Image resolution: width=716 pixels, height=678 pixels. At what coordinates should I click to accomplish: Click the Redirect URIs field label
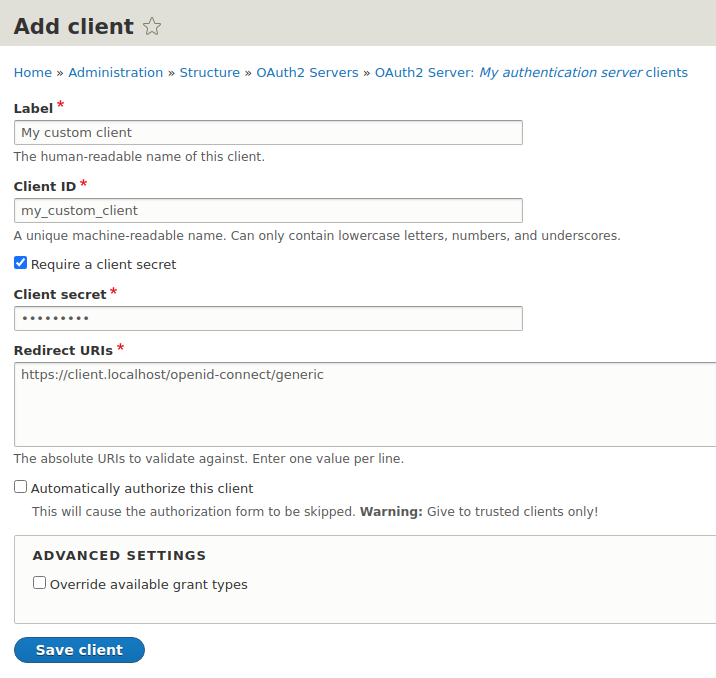pos(63,350)
